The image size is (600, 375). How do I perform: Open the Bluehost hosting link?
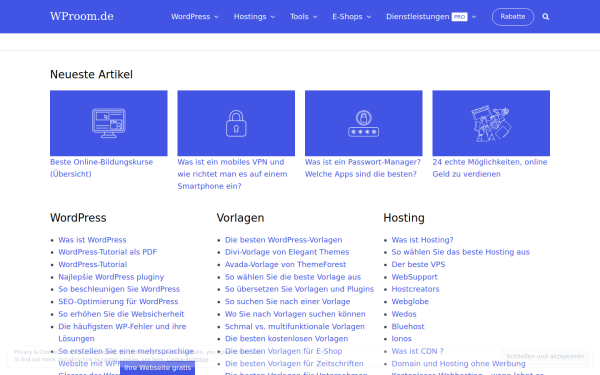point(408,327)
